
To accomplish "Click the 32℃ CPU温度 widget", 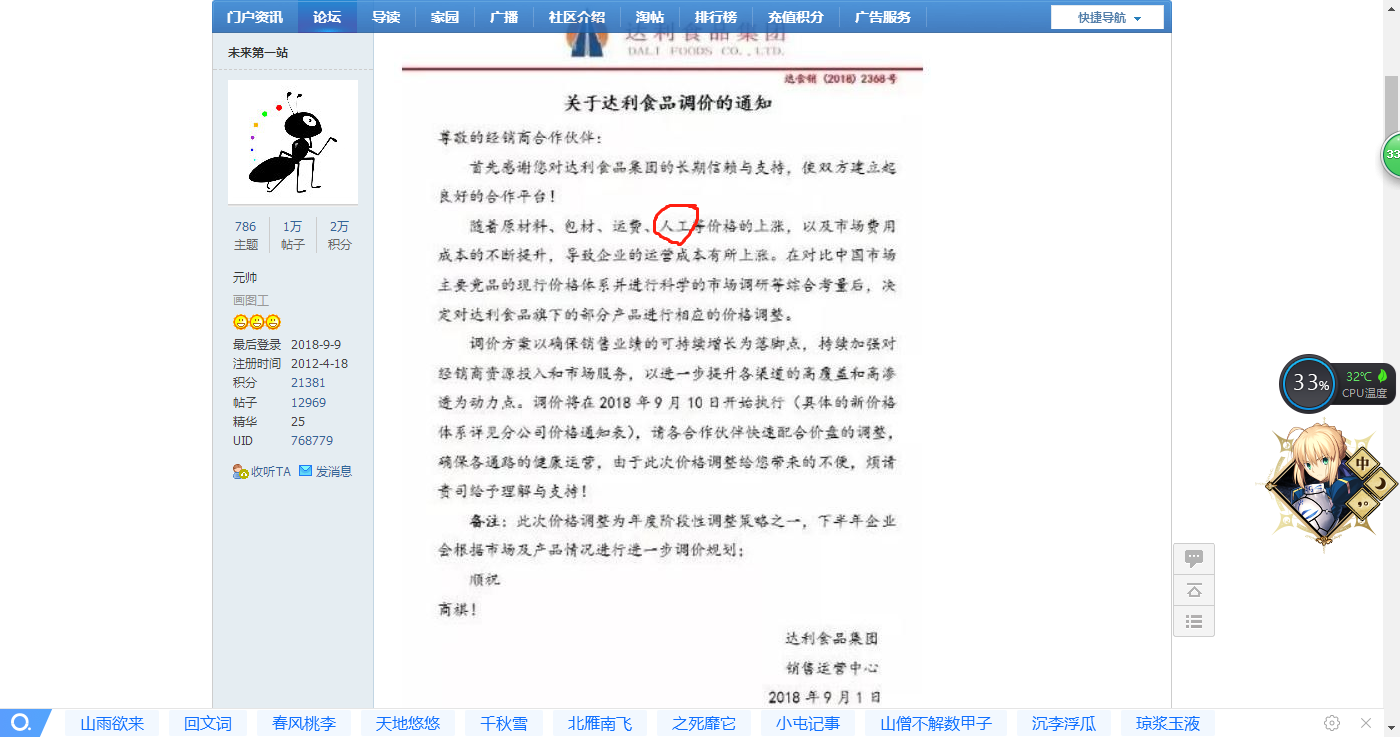I will pyautogui.click(x=1365, y=384).
